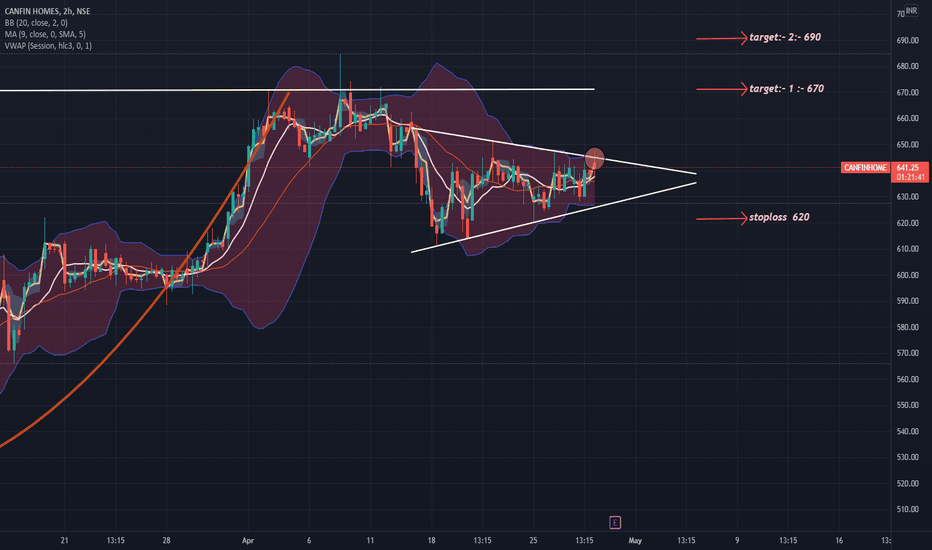
Task: Click the 'May' date label on time axis
Action: tap(635, 540)
